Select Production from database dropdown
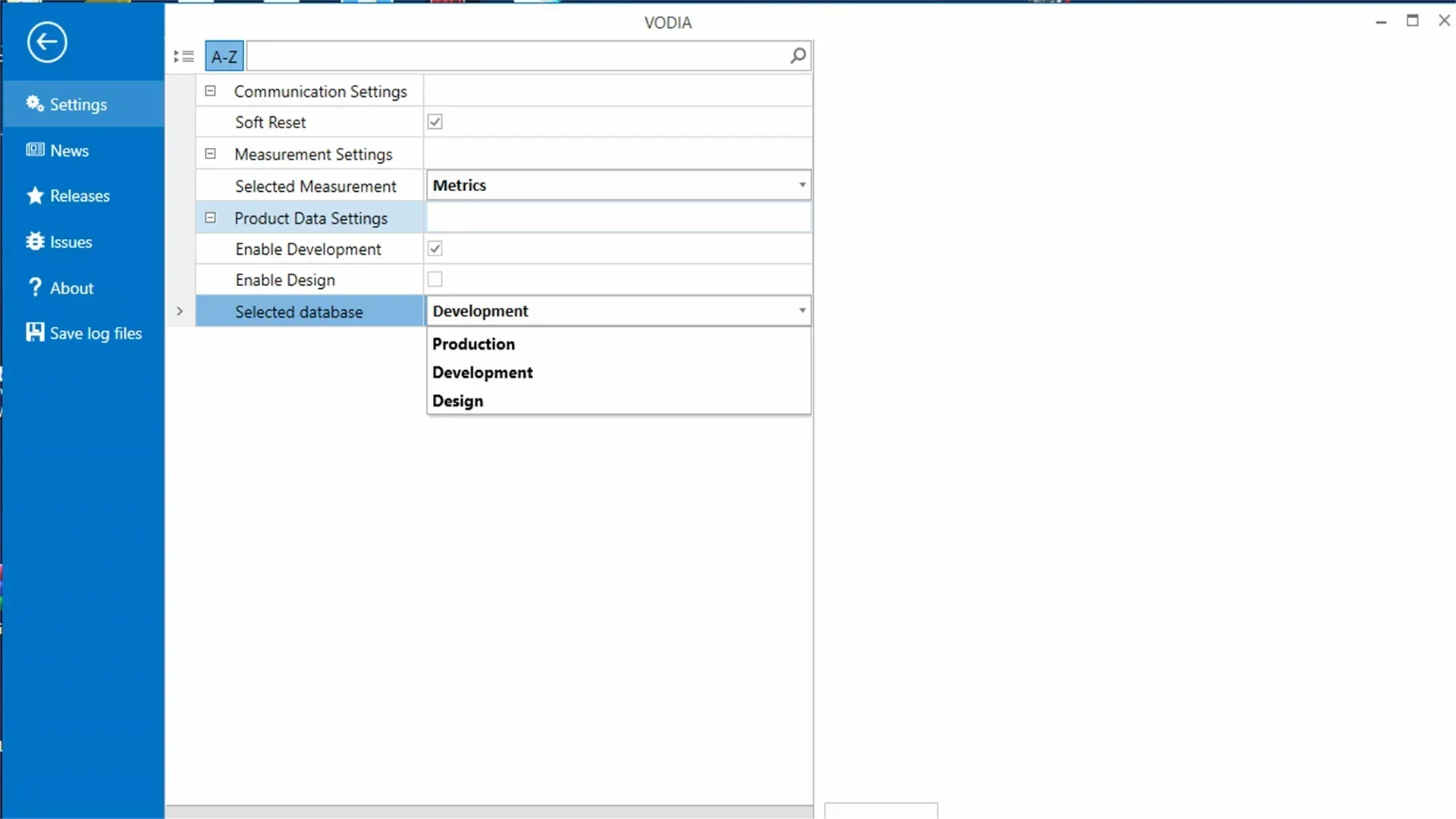 click(473, 344)
